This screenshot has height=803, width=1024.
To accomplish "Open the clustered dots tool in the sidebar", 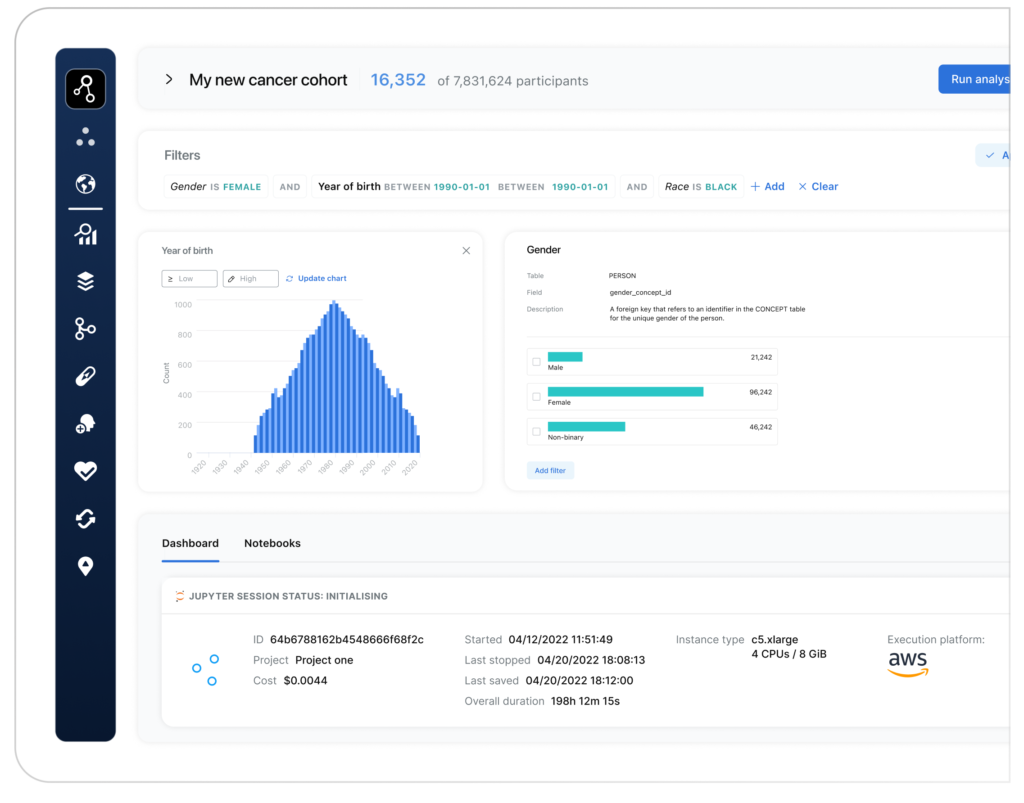I will (85, 137).
